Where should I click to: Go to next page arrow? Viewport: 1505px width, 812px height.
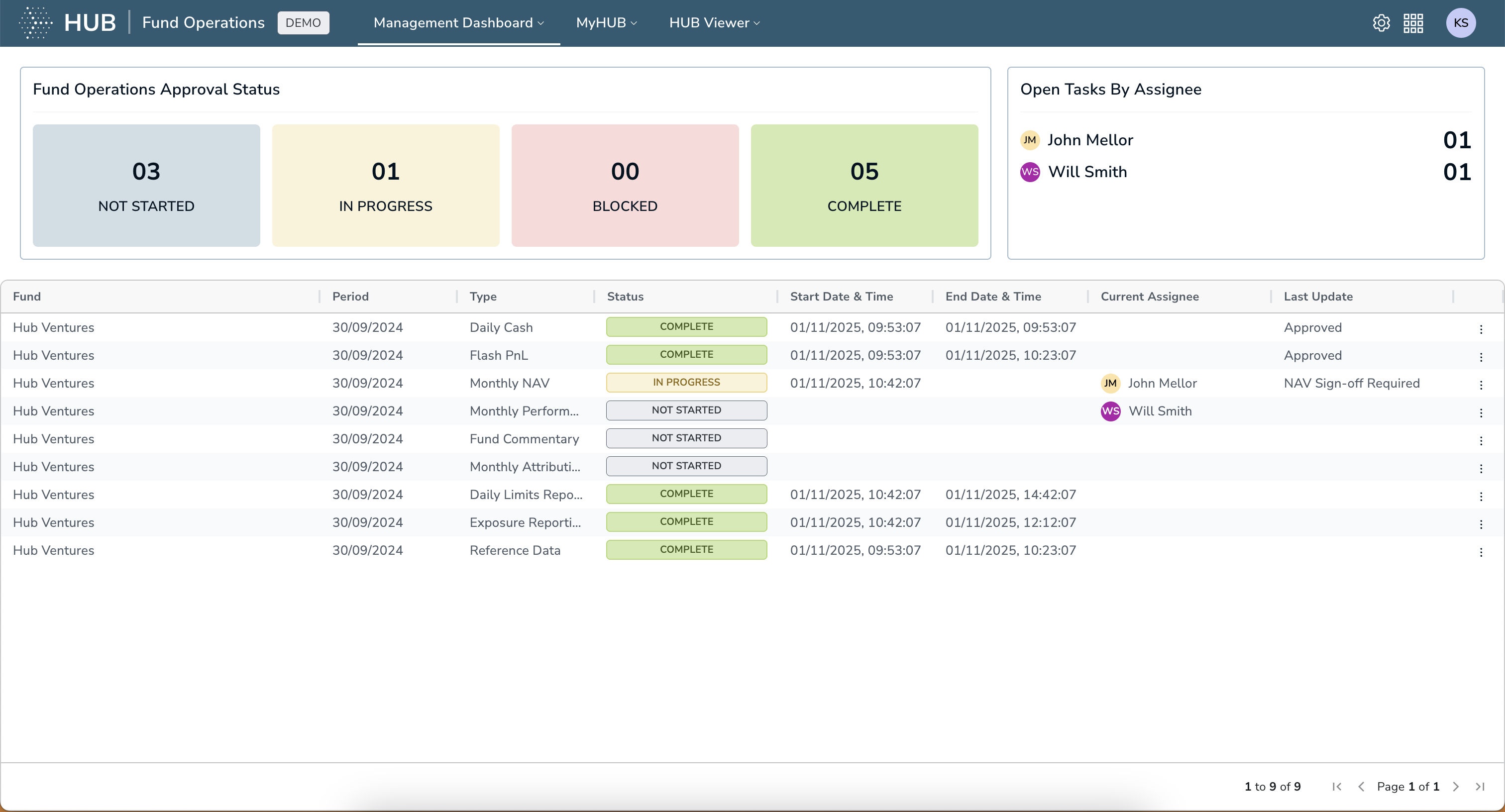click(x=1455, y=786)
